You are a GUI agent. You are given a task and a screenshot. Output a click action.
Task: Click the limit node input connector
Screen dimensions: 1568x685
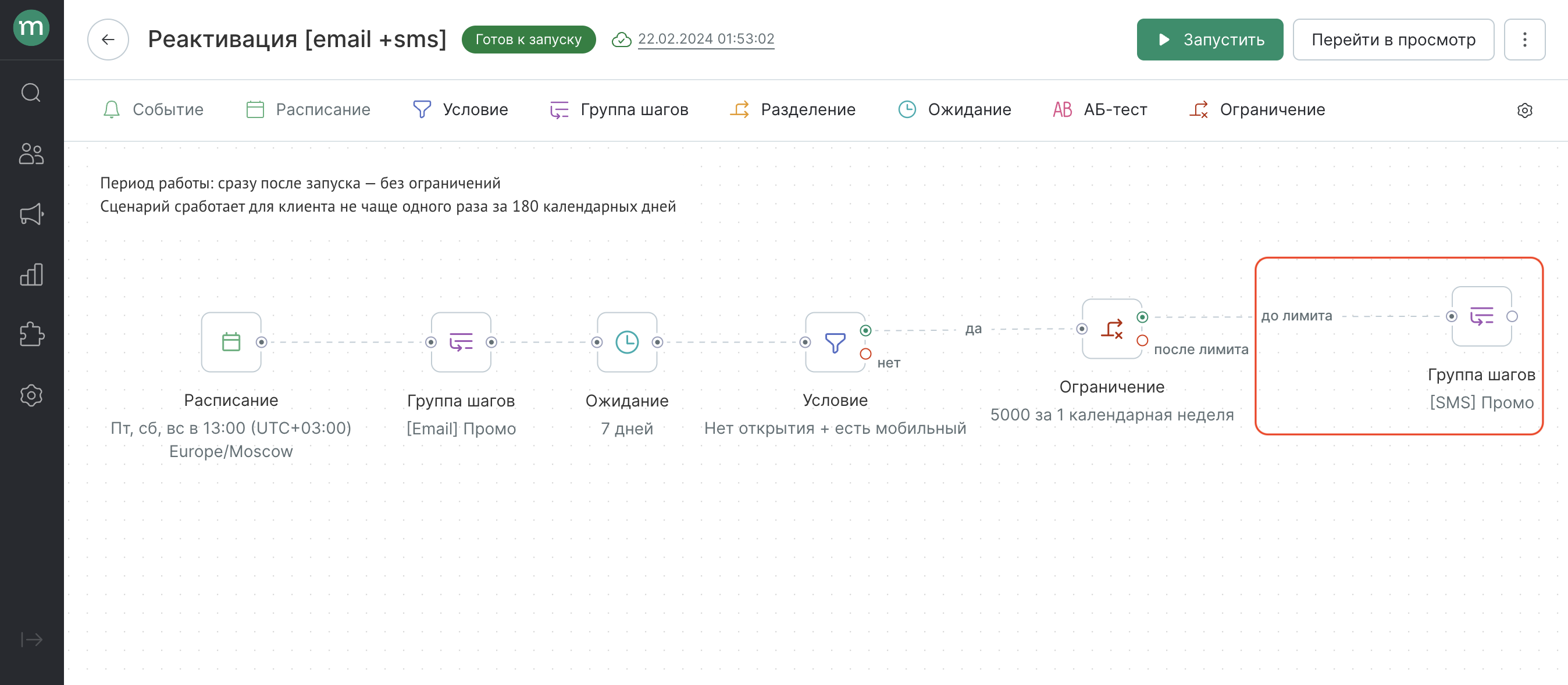1082,329
